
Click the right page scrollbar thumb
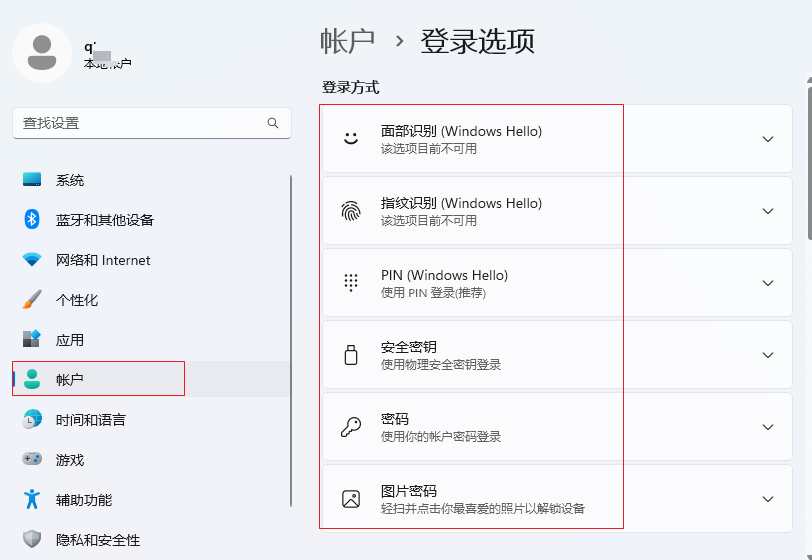(809, 161)
